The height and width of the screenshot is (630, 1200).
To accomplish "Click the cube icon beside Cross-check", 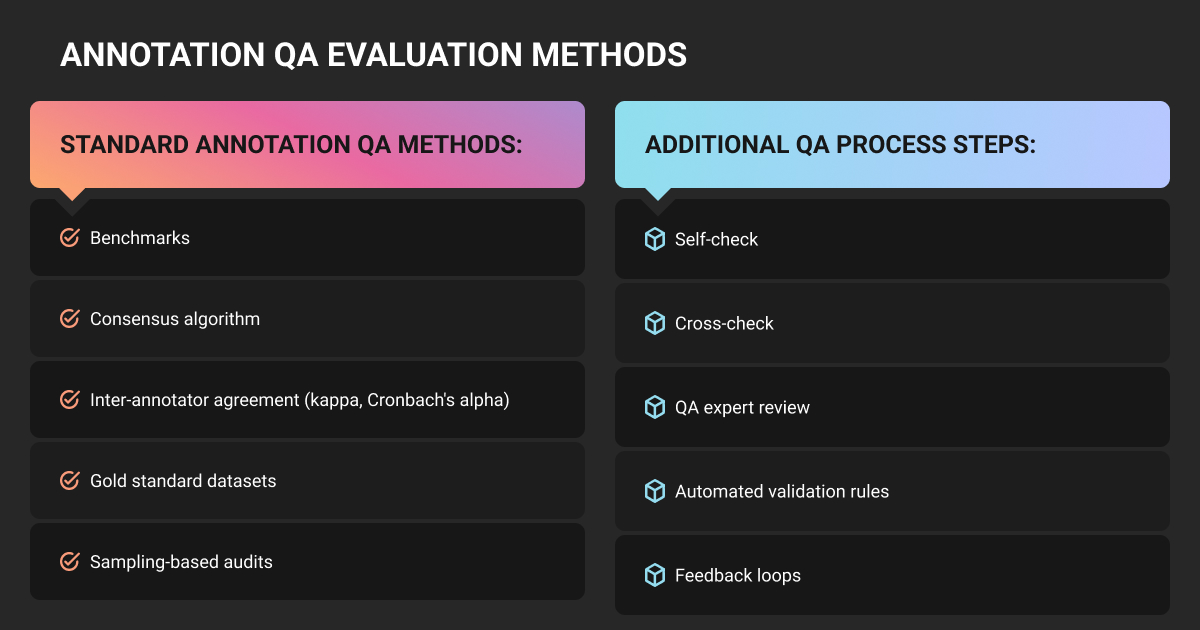I will coord(655,324).
